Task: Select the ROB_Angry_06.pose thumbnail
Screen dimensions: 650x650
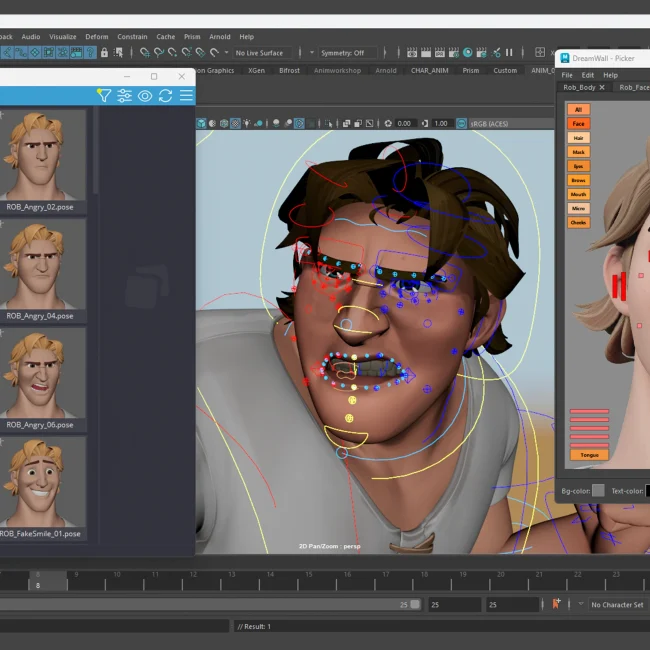Action: (43, 373)
